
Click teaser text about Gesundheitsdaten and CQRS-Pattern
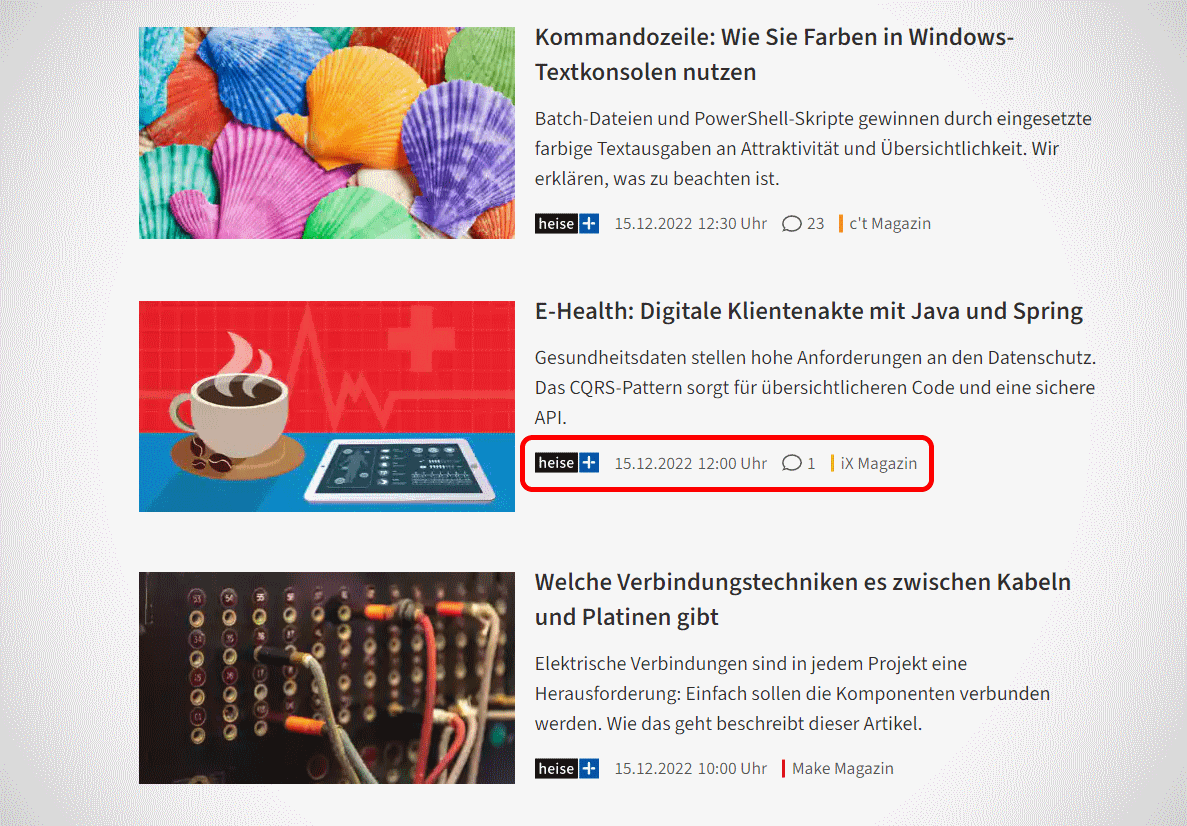815,387
